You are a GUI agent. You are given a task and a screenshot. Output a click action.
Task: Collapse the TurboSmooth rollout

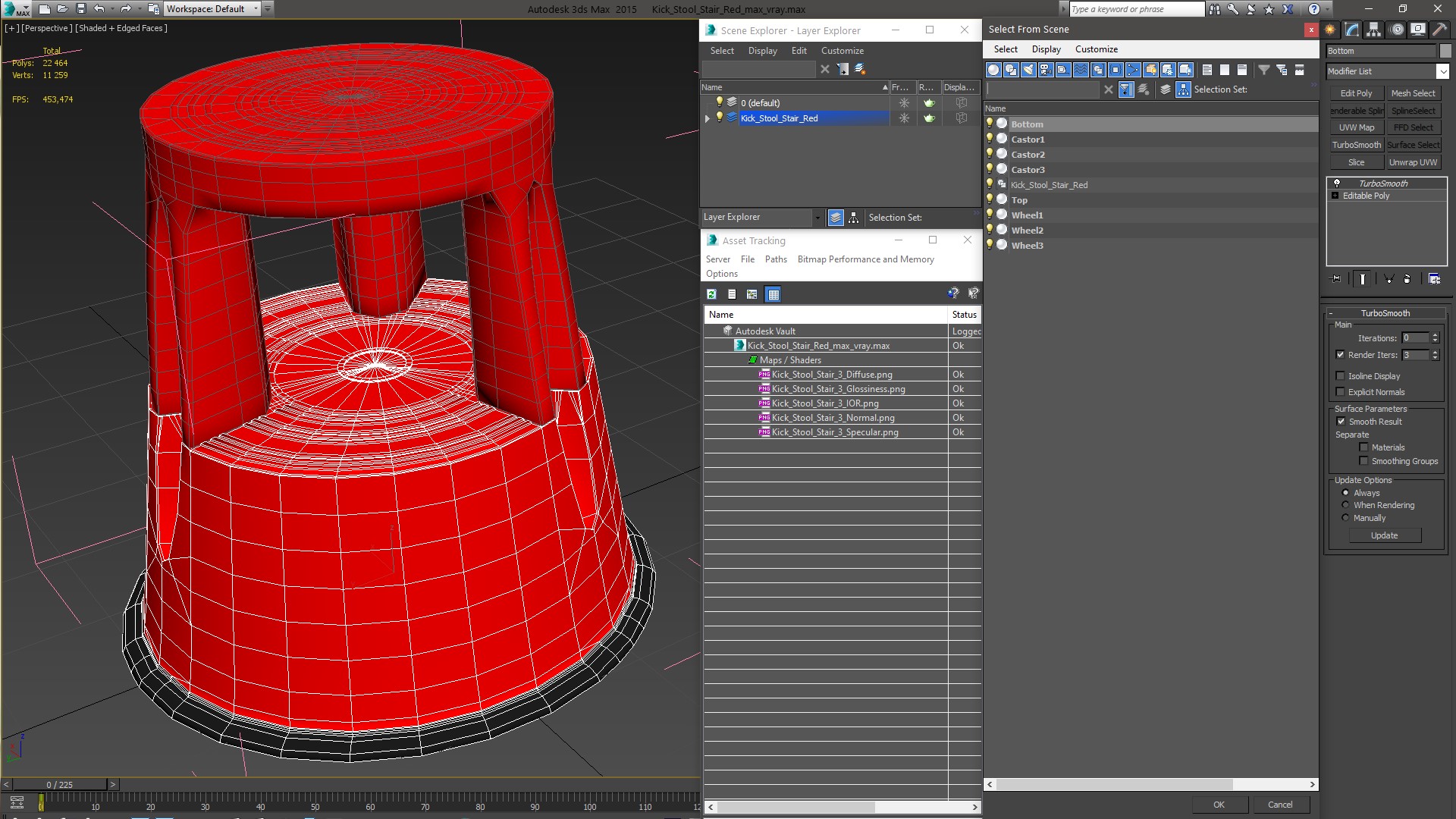[1385, 313]
